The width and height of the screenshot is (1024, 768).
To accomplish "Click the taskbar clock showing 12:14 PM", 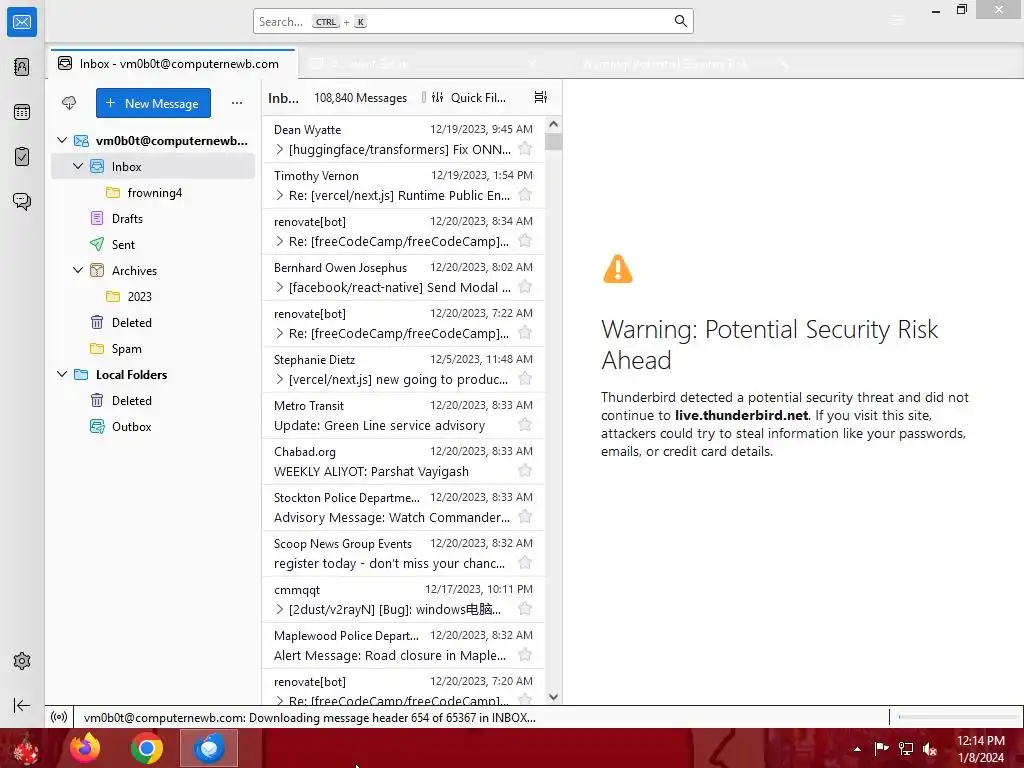I will (980, 749).
